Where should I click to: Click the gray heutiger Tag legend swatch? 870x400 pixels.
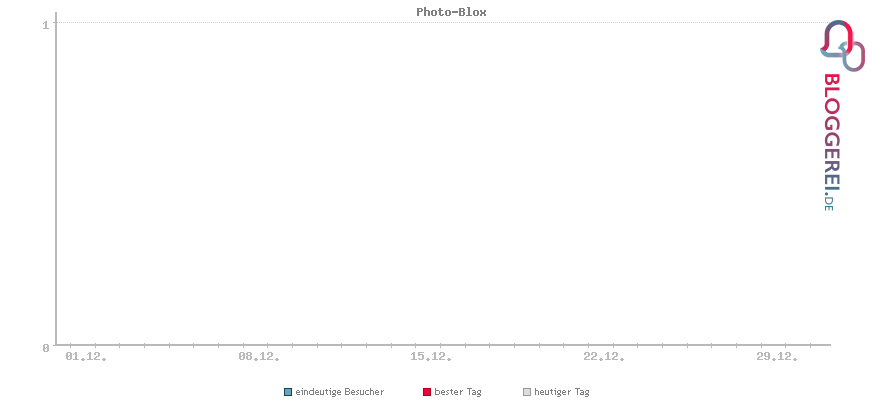tap(527, 392)
